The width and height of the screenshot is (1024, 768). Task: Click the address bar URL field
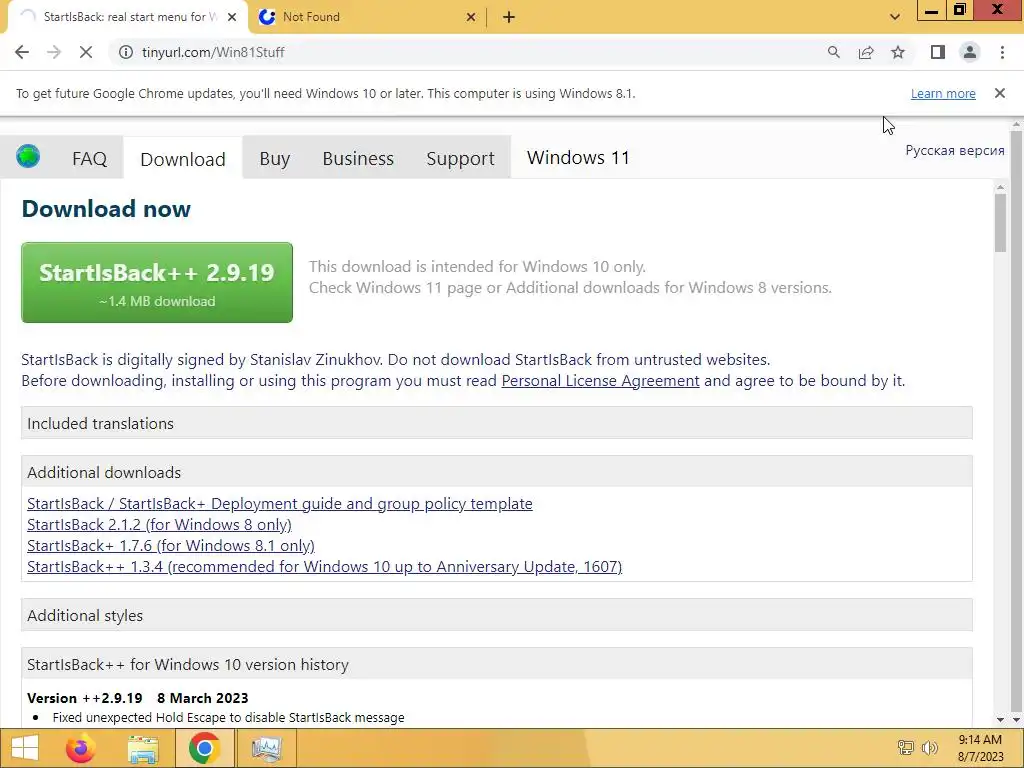pos(470,52)
